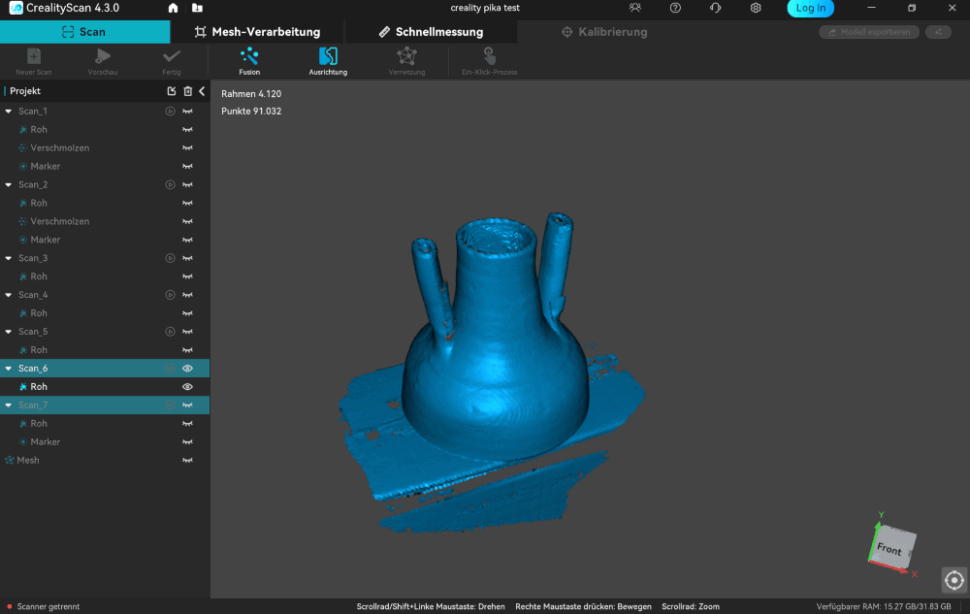
Task: Start the Ein-Klick-Prozess tool
Action: (x=489, y=61)
